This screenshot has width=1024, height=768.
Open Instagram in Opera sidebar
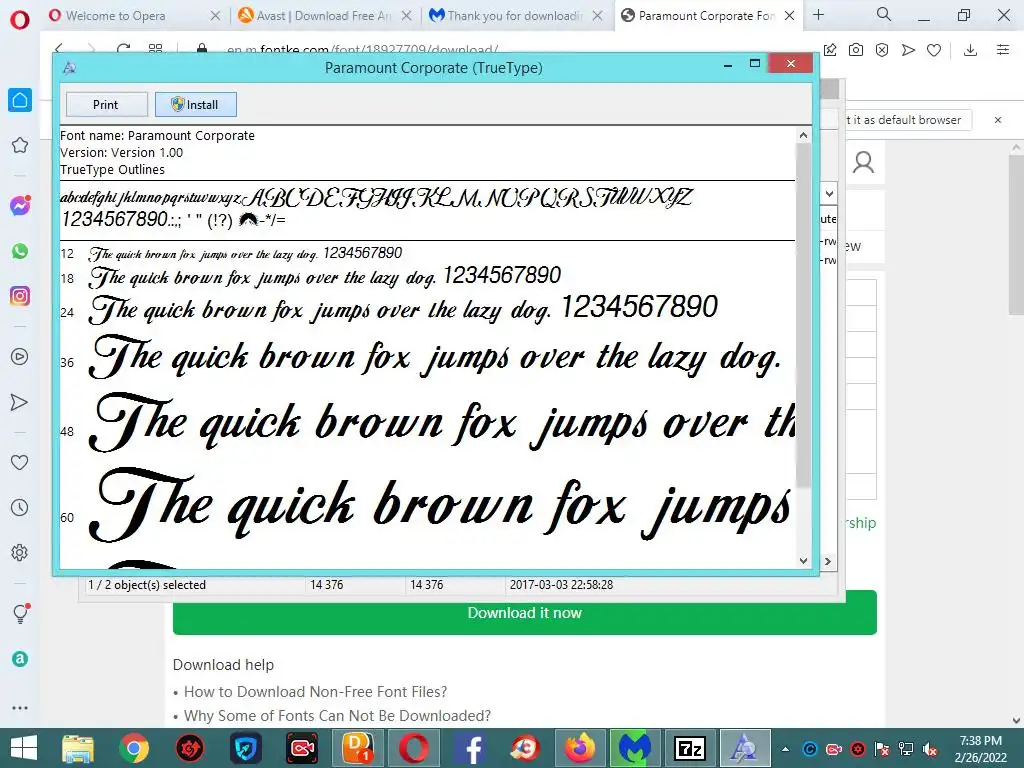coord(20,296)
